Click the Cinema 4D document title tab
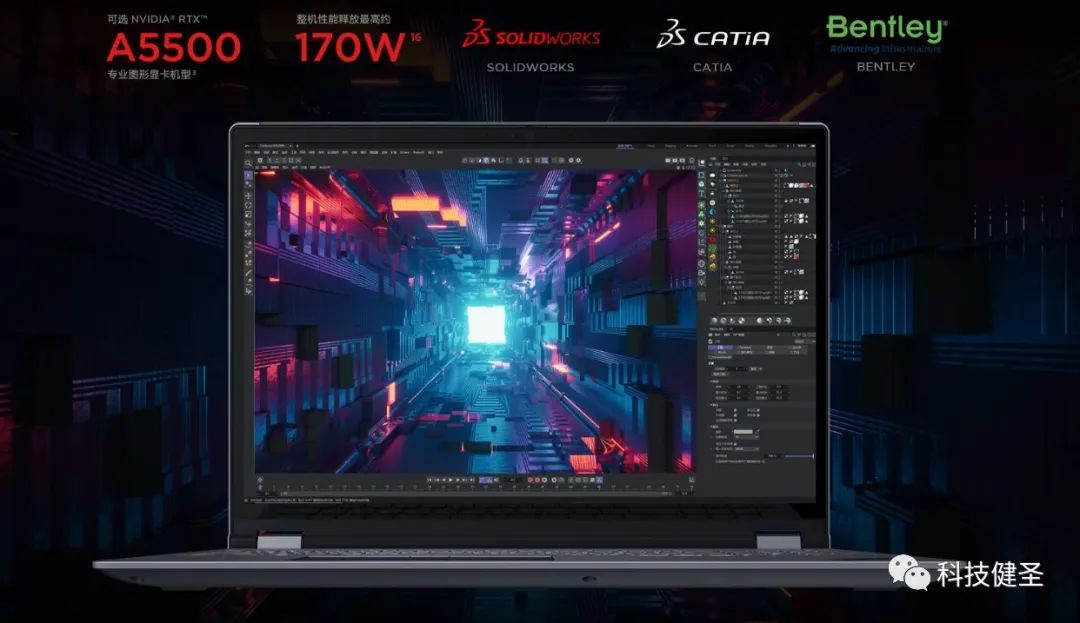Image resolution: width=1080 pixels, height=623 pixels. [272, 146]
